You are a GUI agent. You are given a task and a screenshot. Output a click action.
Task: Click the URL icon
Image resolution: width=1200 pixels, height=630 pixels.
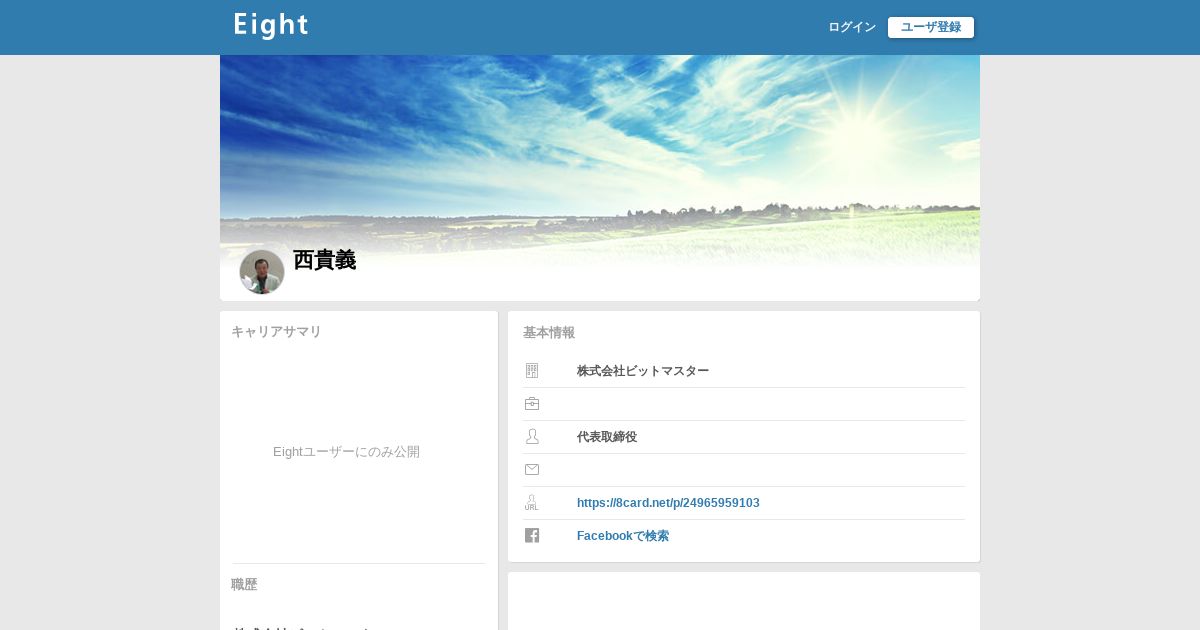pos(532,503)
